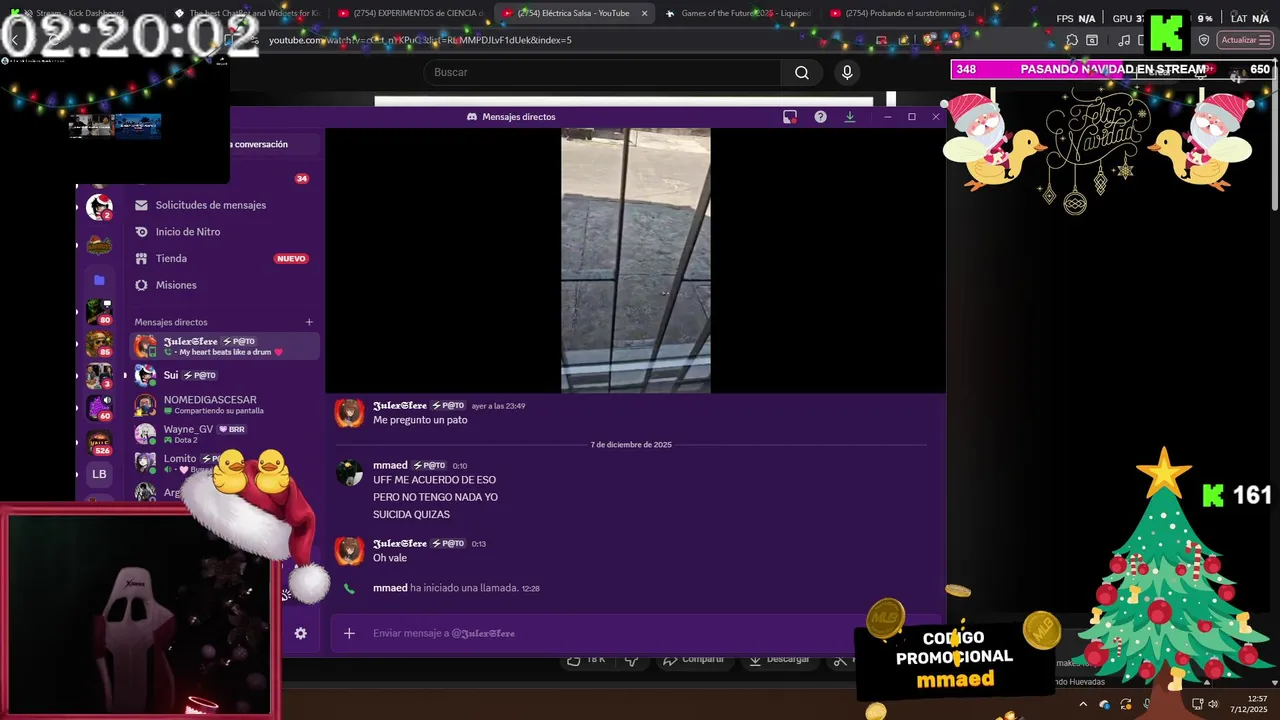Screen dimensions: 1280x720
Task: Select the "Oh vale" message
Action: [390, 558]
